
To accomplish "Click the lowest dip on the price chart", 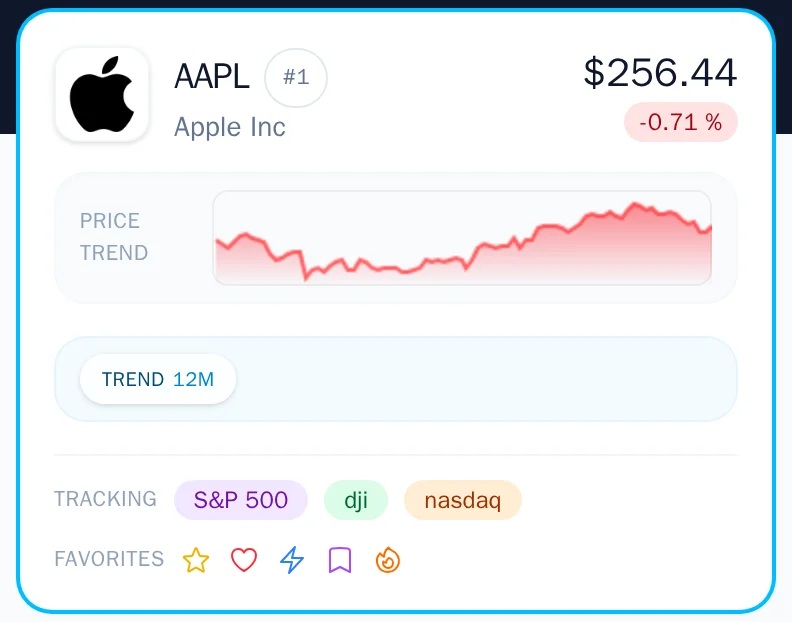I will [305, 278].
